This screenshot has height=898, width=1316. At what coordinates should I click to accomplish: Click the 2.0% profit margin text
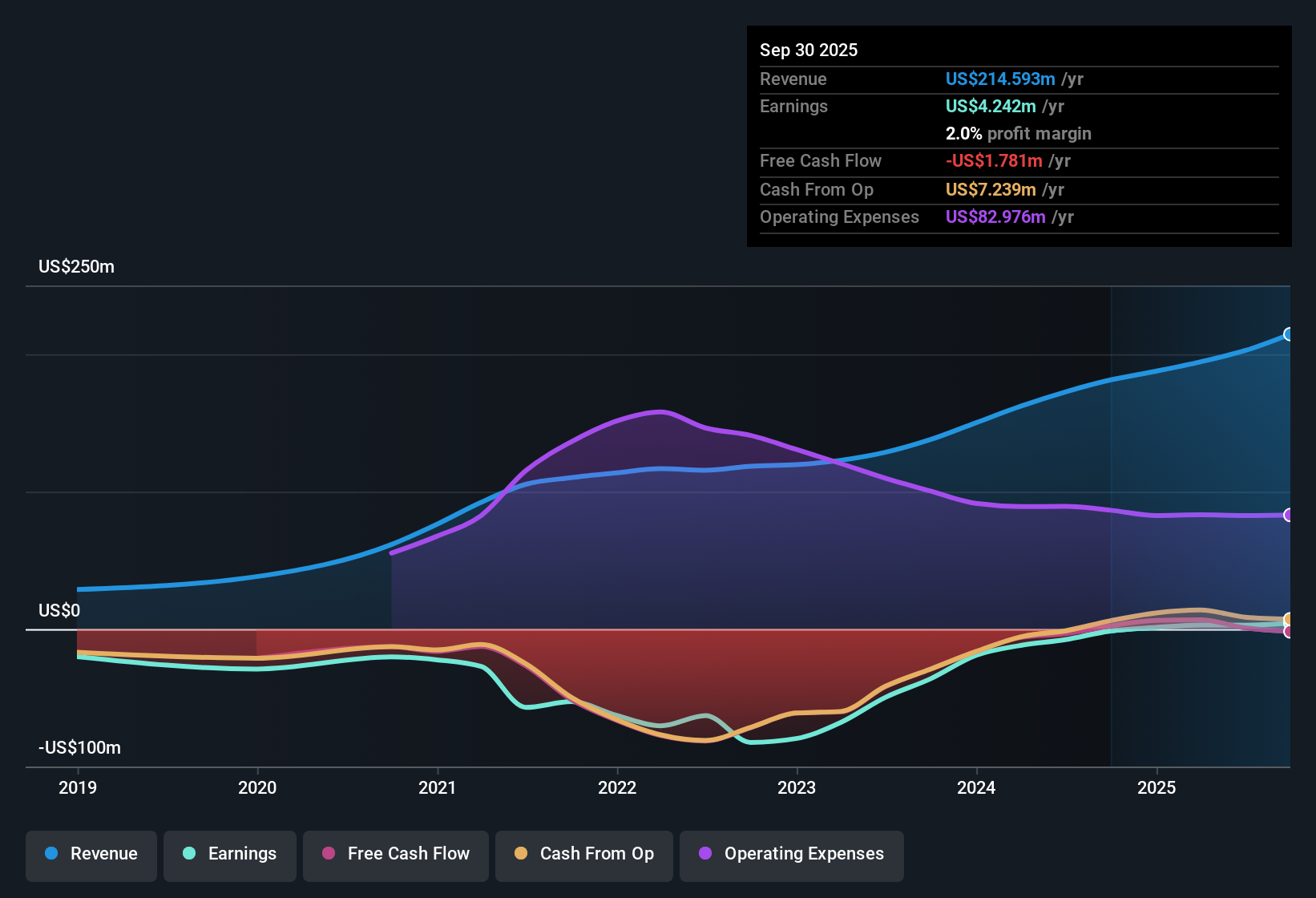pyautogui.click(x=1018, y=133)
